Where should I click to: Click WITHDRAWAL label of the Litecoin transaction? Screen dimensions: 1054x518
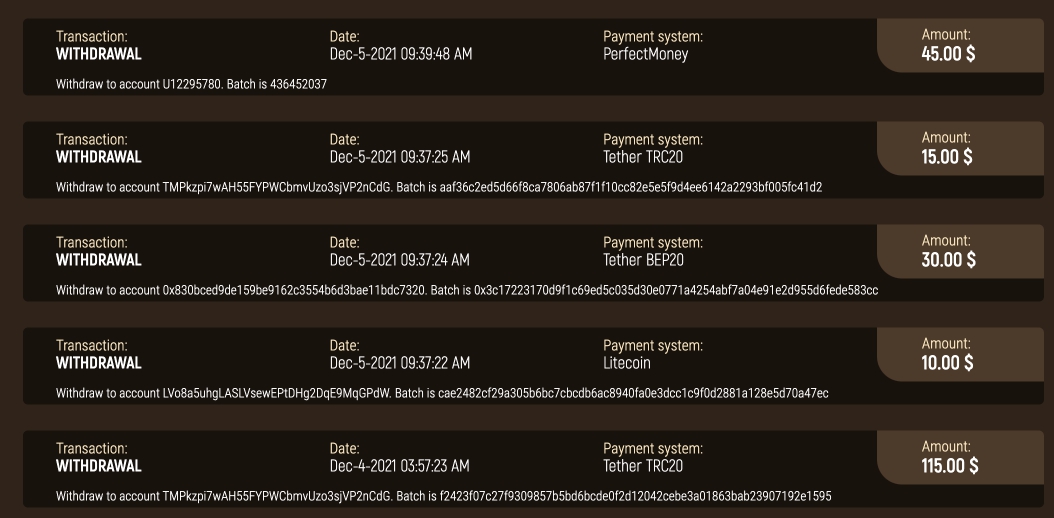click(x=99, y=363)
